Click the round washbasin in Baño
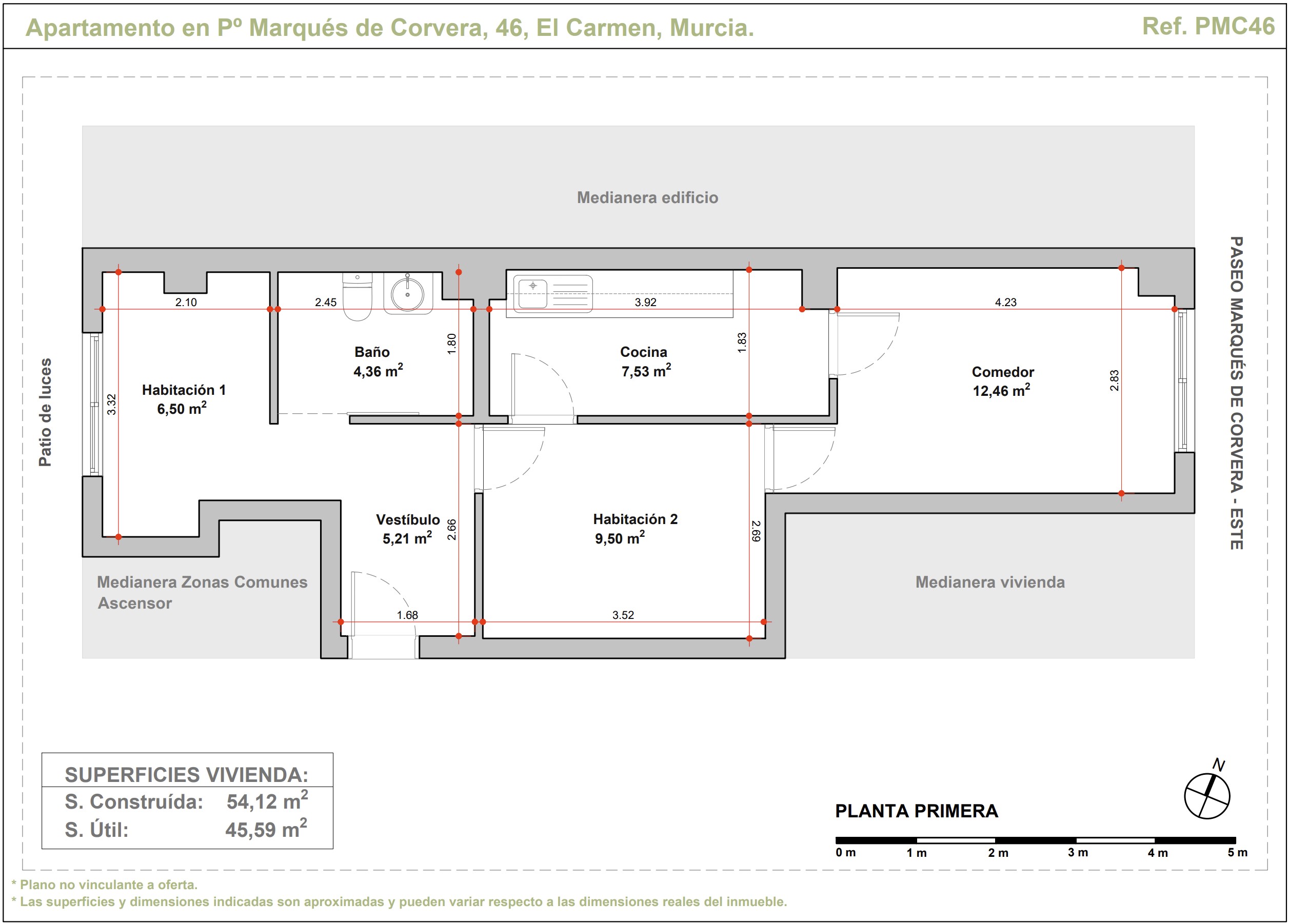Screen dimensions: 1289x924 [x=407, y=294]
